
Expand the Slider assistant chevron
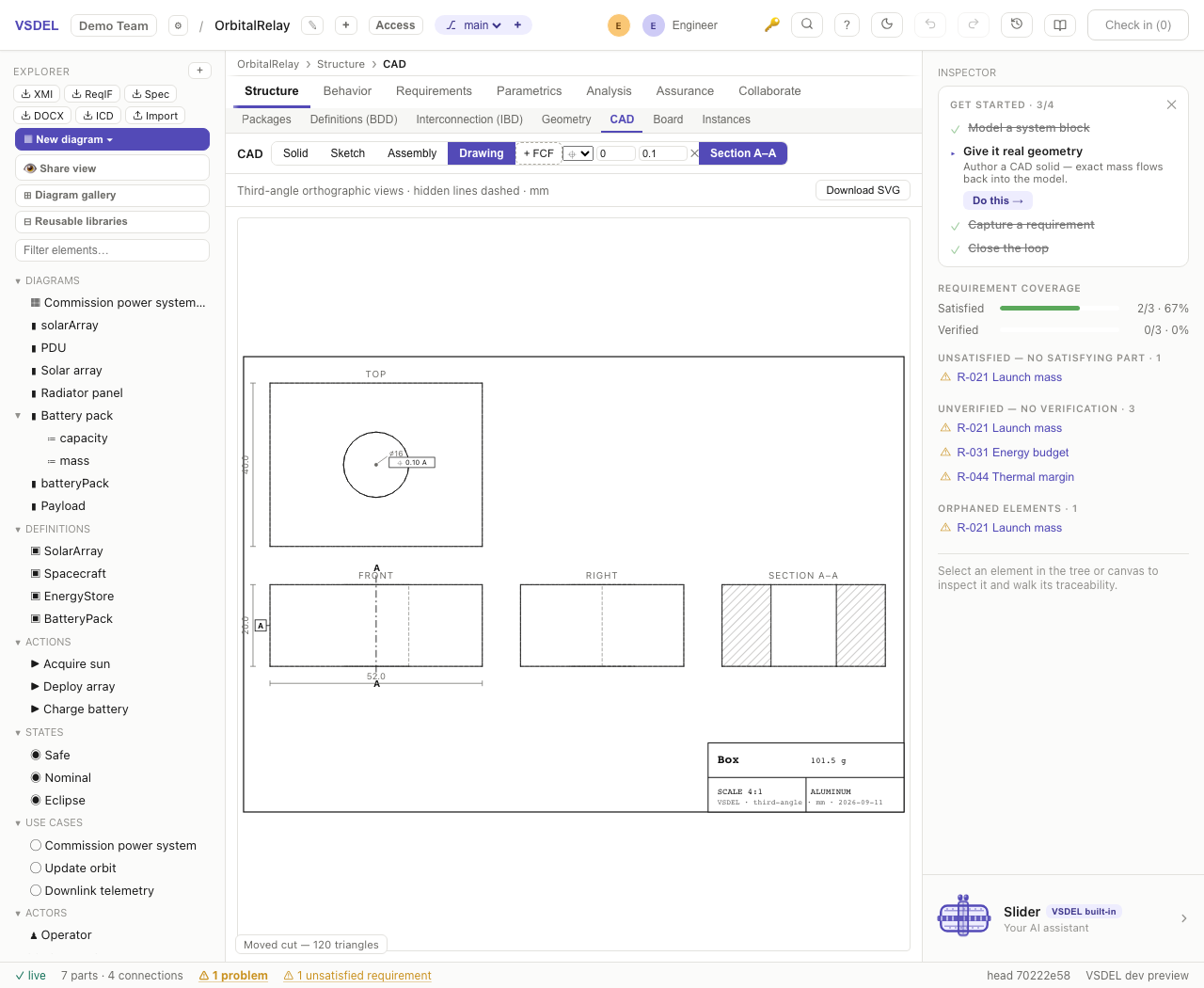pos(1183,918)
